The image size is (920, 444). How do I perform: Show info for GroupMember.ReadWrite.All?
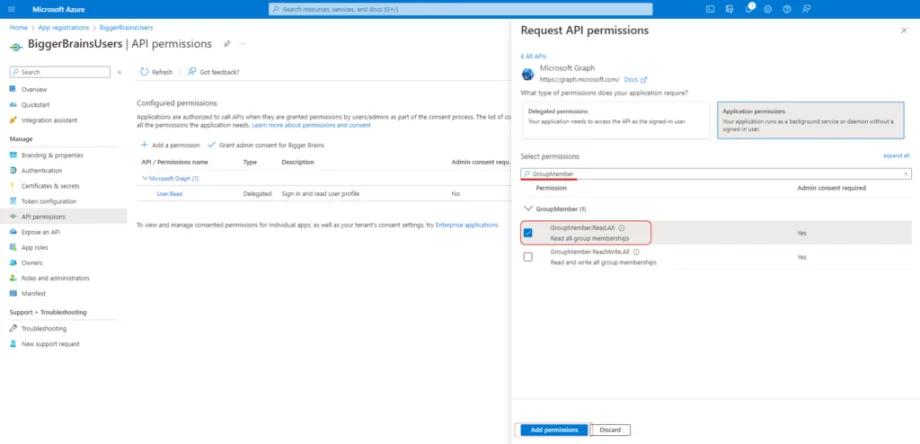(x=637, y=252)
